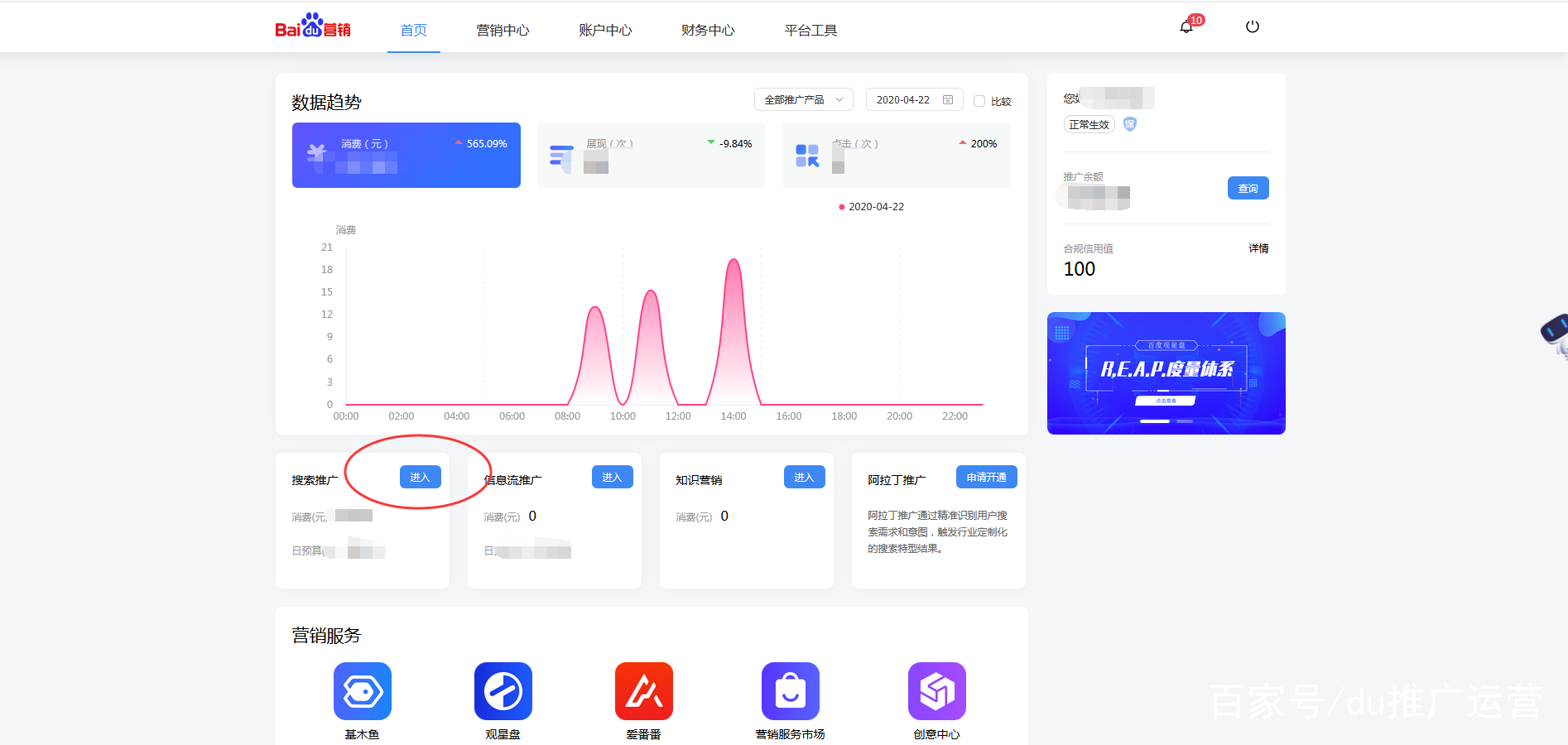Select the 爱番番 icon
Viewport: 1568px width, 745px height.
[643, 690]
